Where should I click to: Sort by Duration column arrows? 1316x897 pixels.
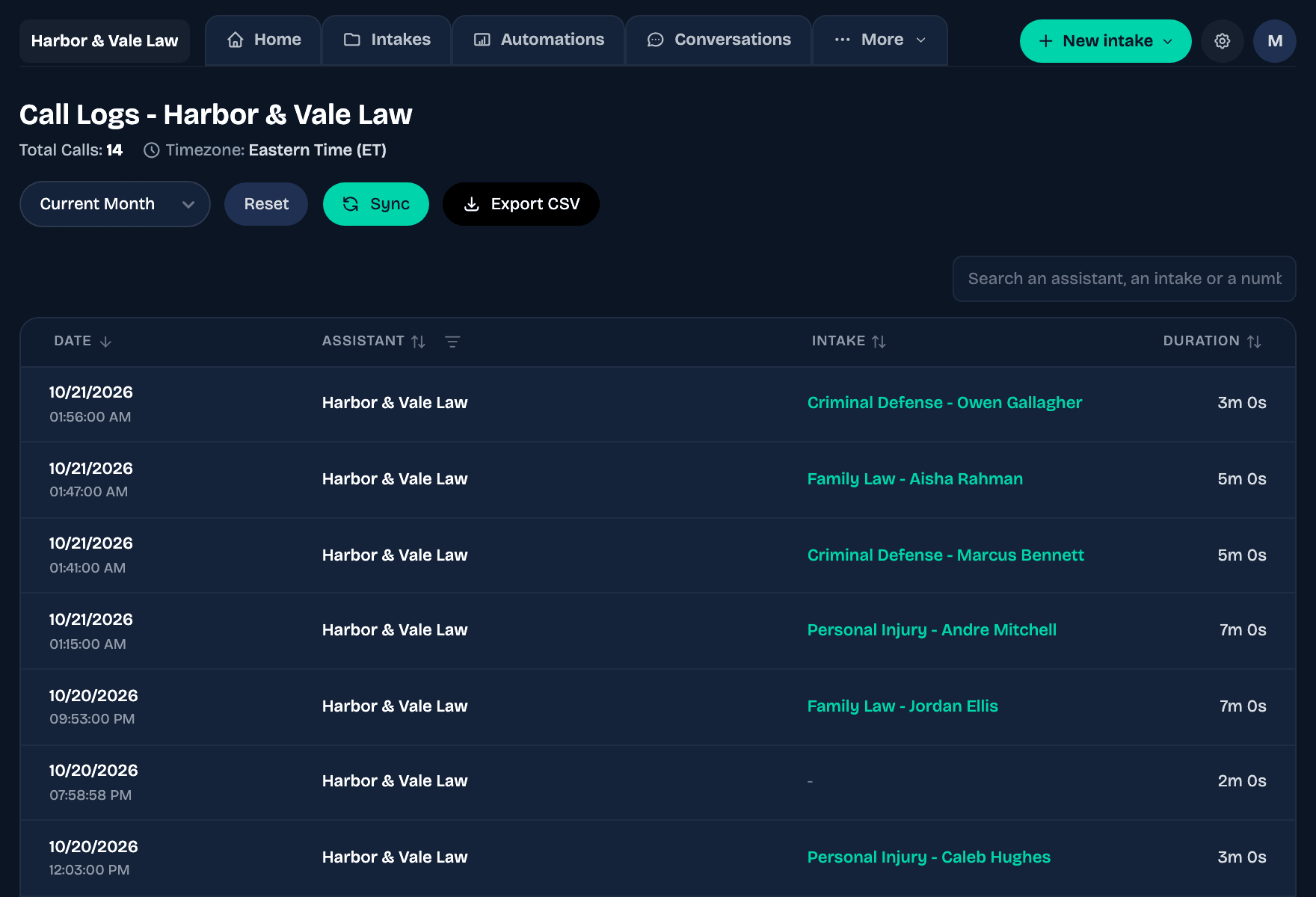point(1254,342)
